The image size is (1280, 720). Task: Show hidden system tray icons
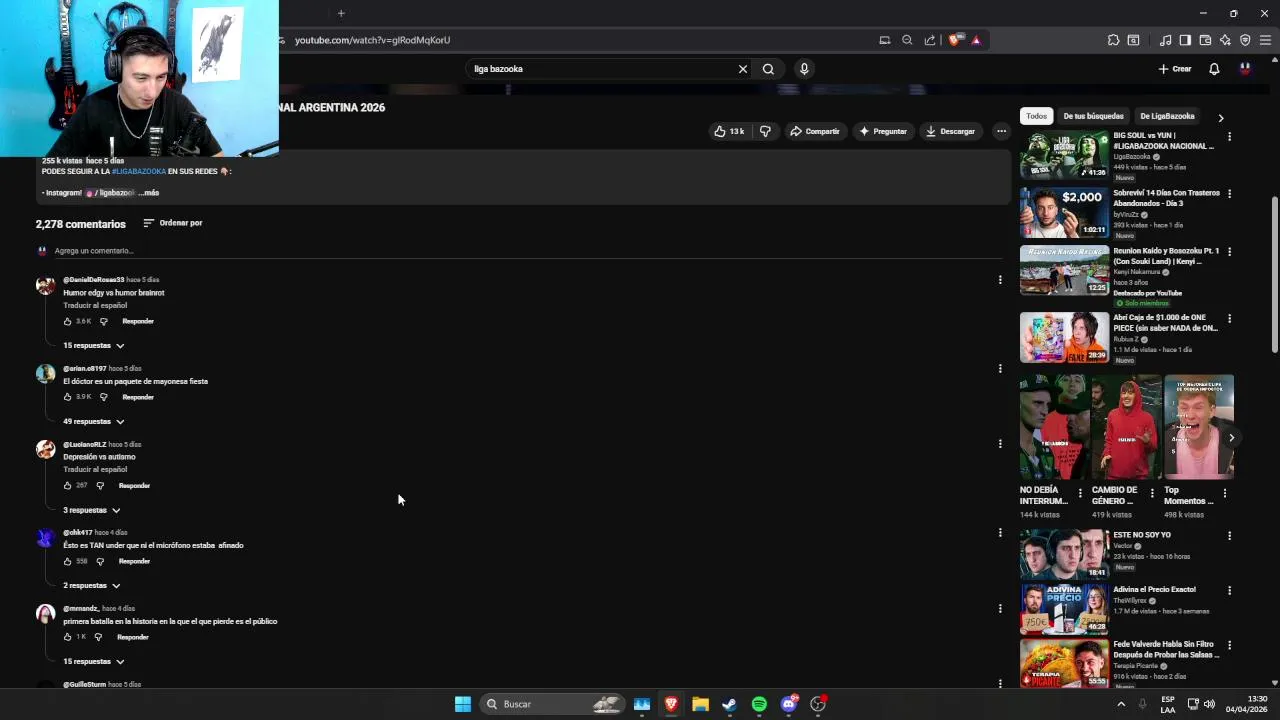point(1121,704)
